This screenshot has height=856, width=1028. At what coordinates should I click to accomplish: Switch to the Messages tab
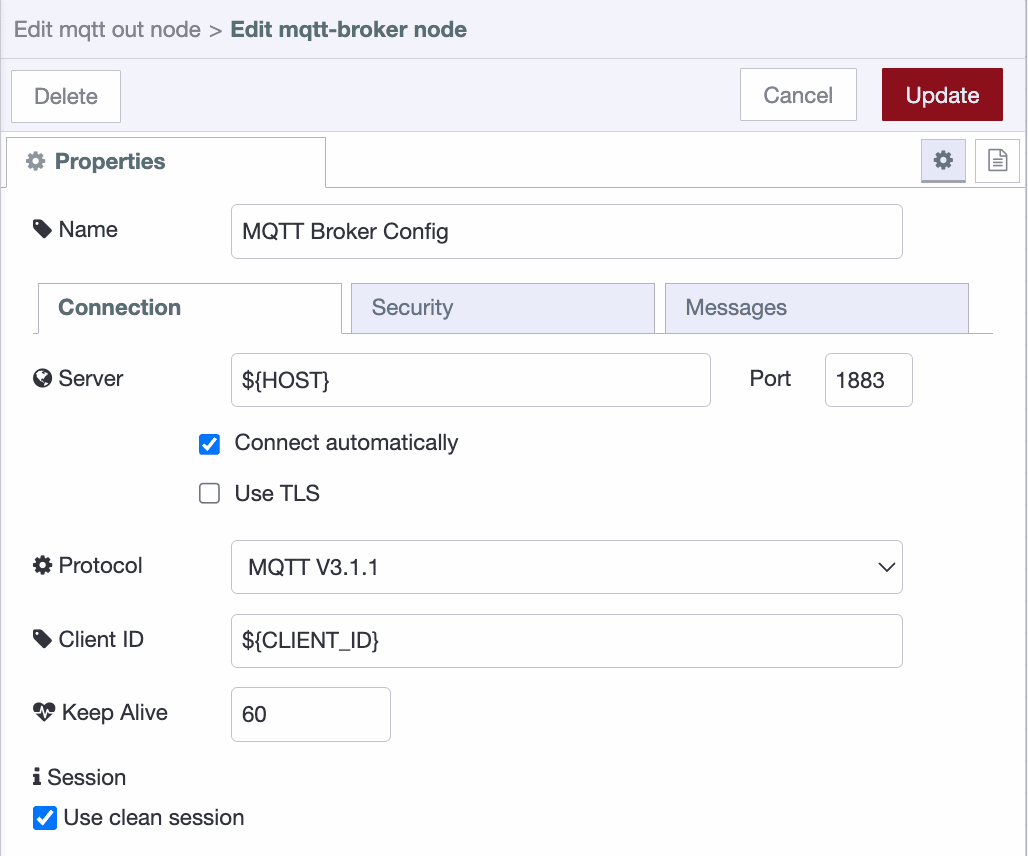(816, 307)
